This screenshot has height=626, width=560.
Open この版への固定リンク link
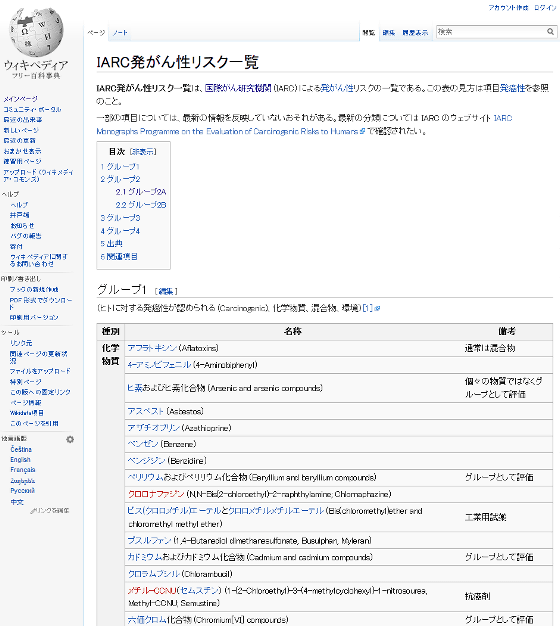(40, 392)
